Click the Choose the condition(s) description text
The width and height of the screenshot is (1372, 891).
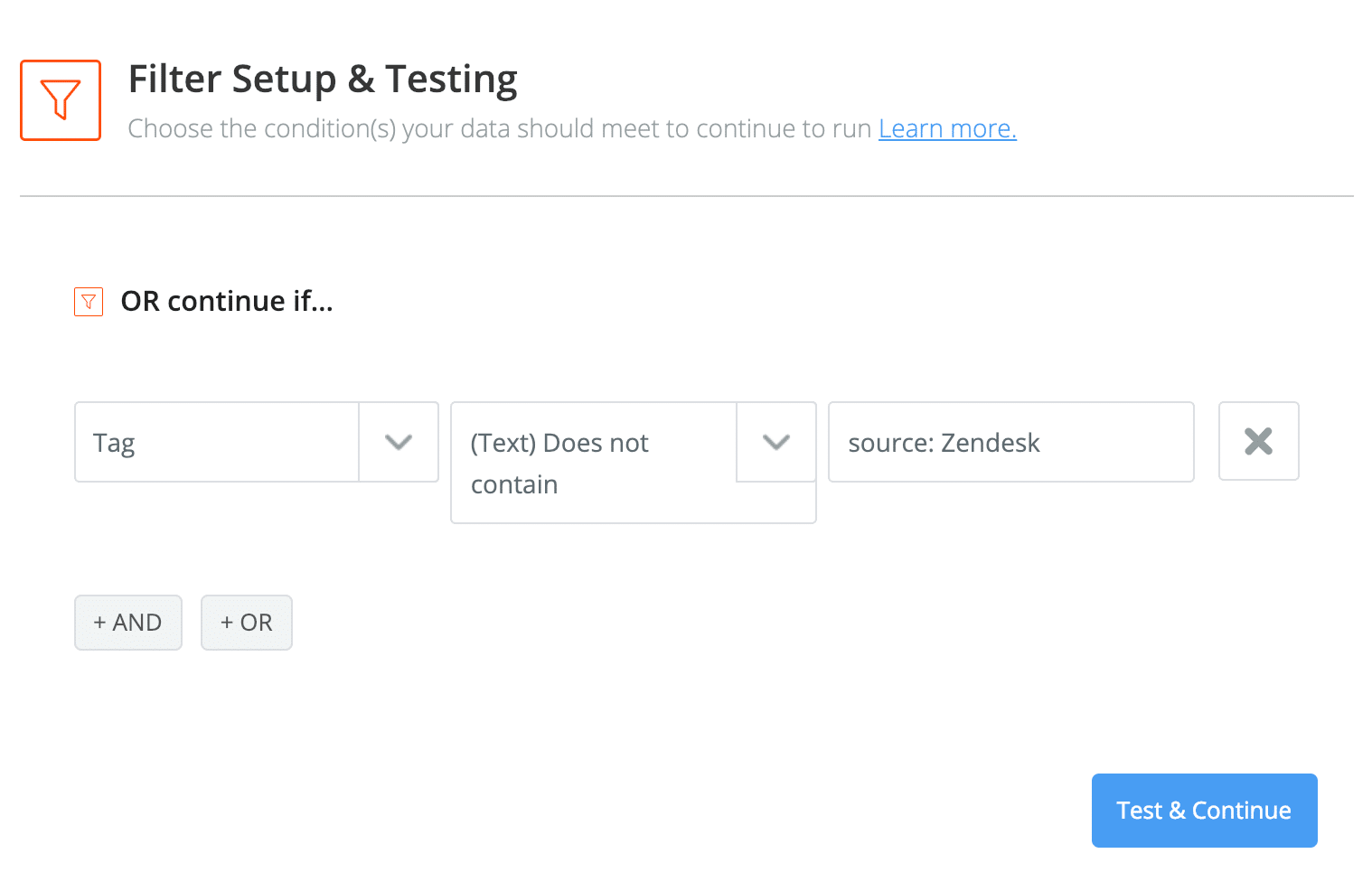(499, 128)
